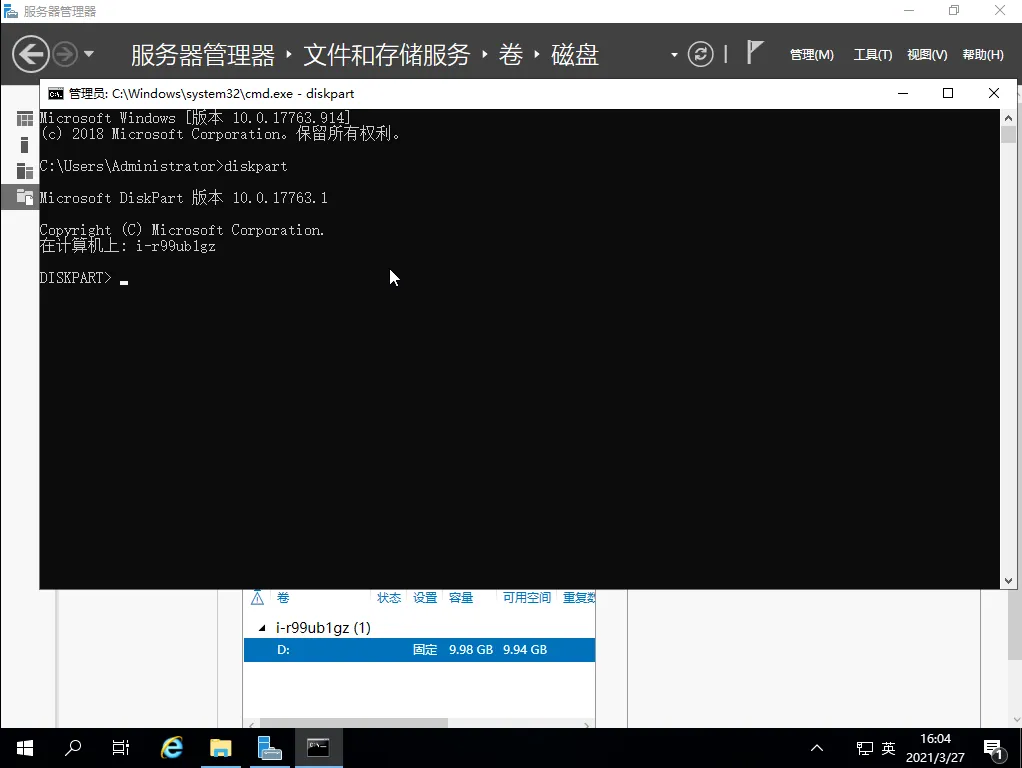
Task: Open the notifications flag
Action: pos(755,52)
